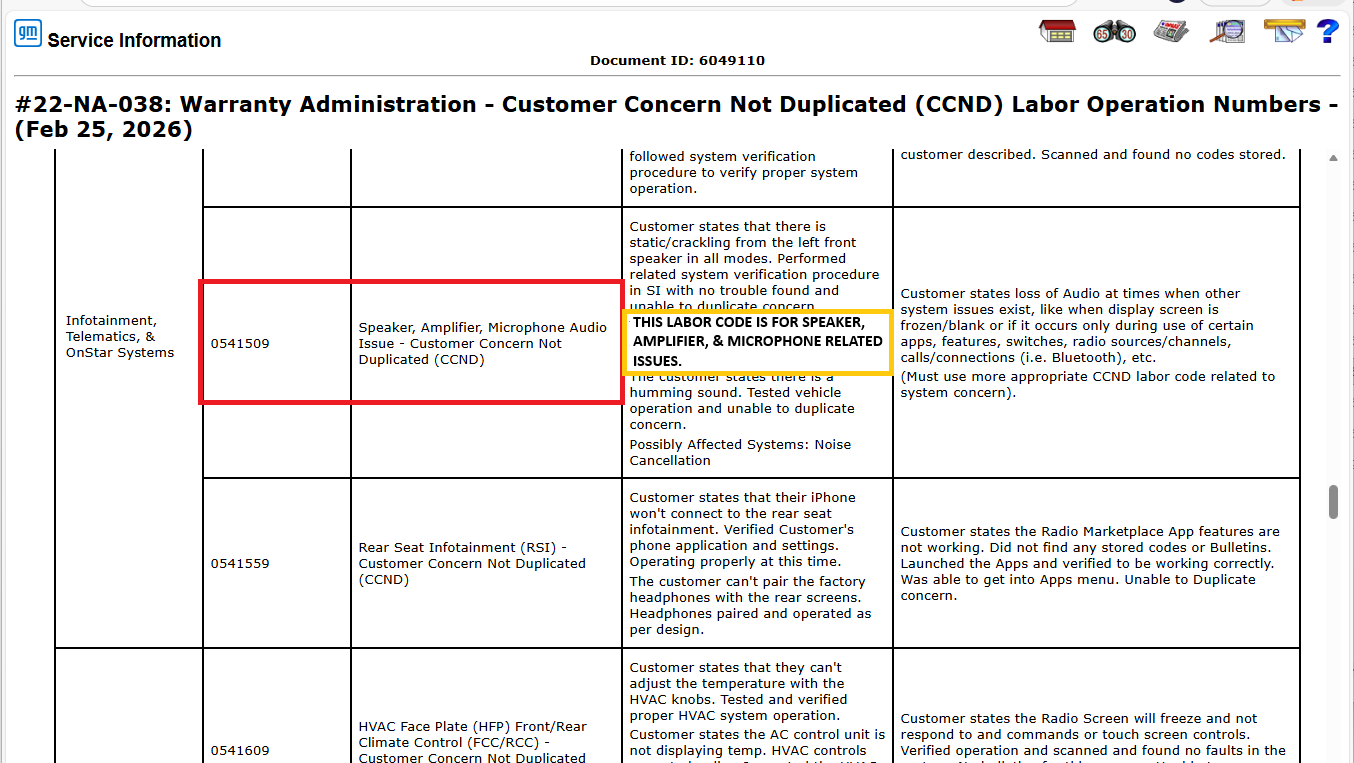Open the blue question mark help icon

pos(1327,31)
